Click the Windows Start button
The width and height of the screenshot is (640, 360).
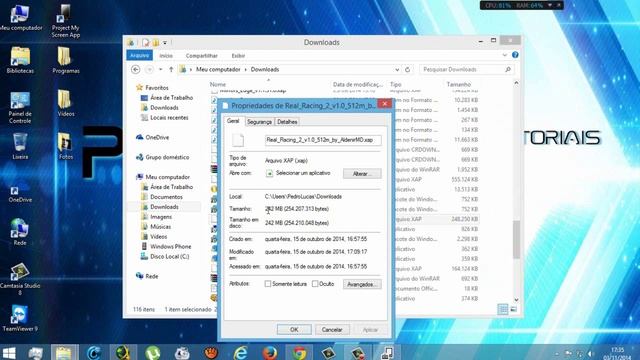tap(9, 353)
